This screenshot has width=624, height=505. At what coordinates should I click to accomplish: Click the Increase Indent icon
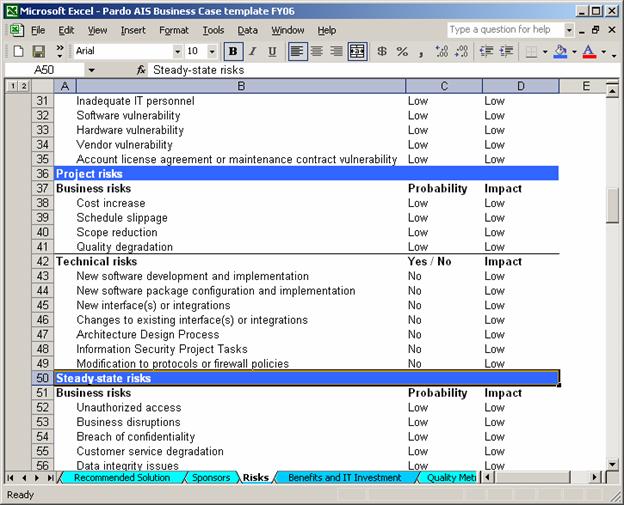click(508, 51)
